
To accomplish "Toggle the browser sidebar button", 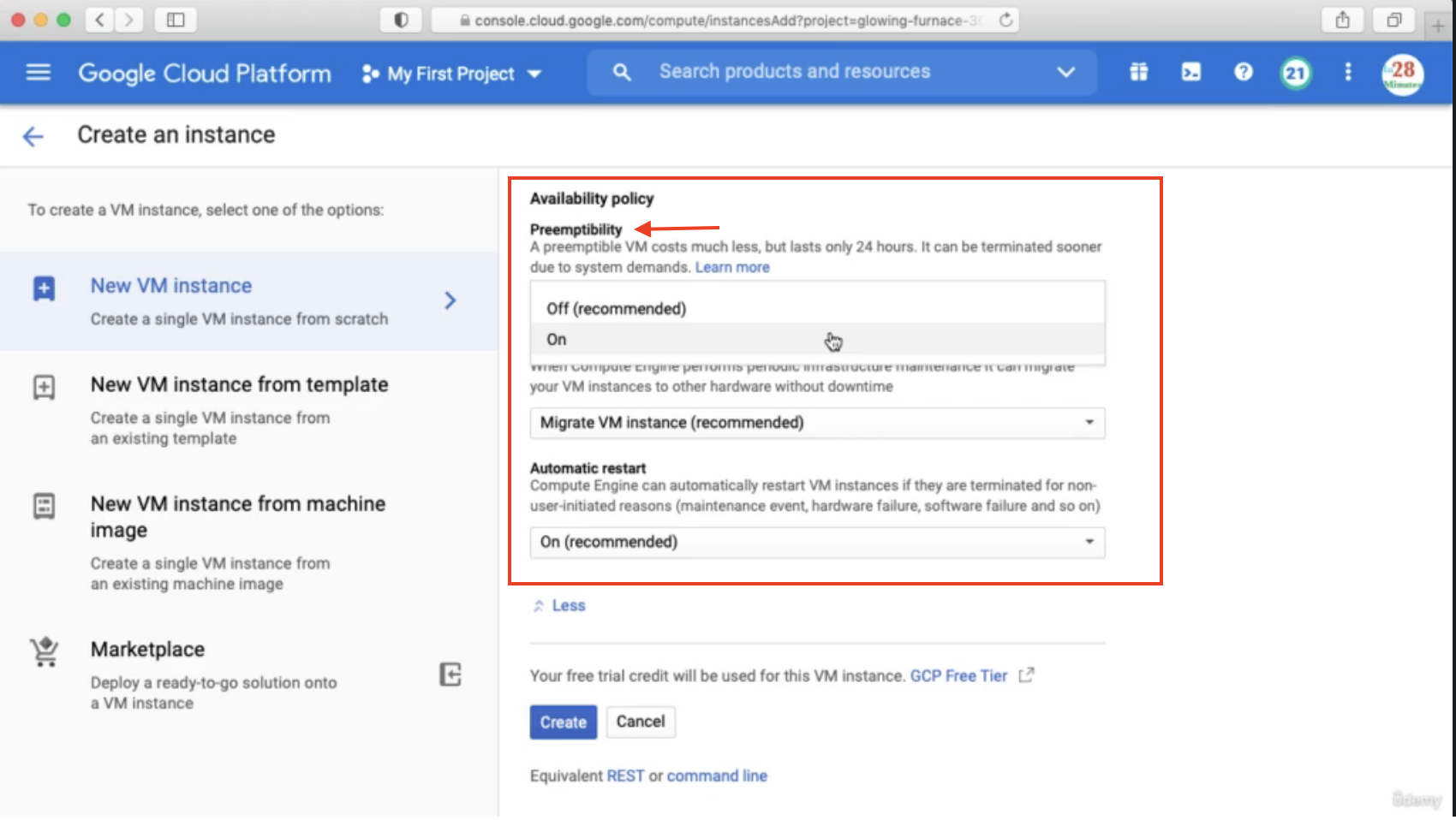I will [x=176, y=20].
